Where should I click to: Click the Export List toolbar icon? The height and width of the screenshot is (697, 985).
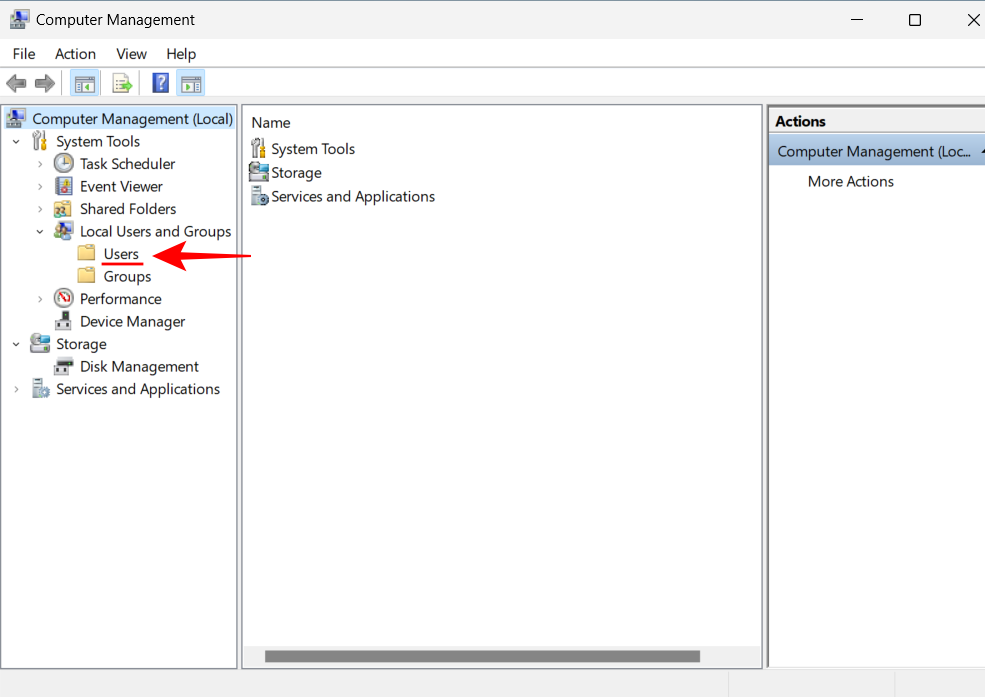pos(122,83)
